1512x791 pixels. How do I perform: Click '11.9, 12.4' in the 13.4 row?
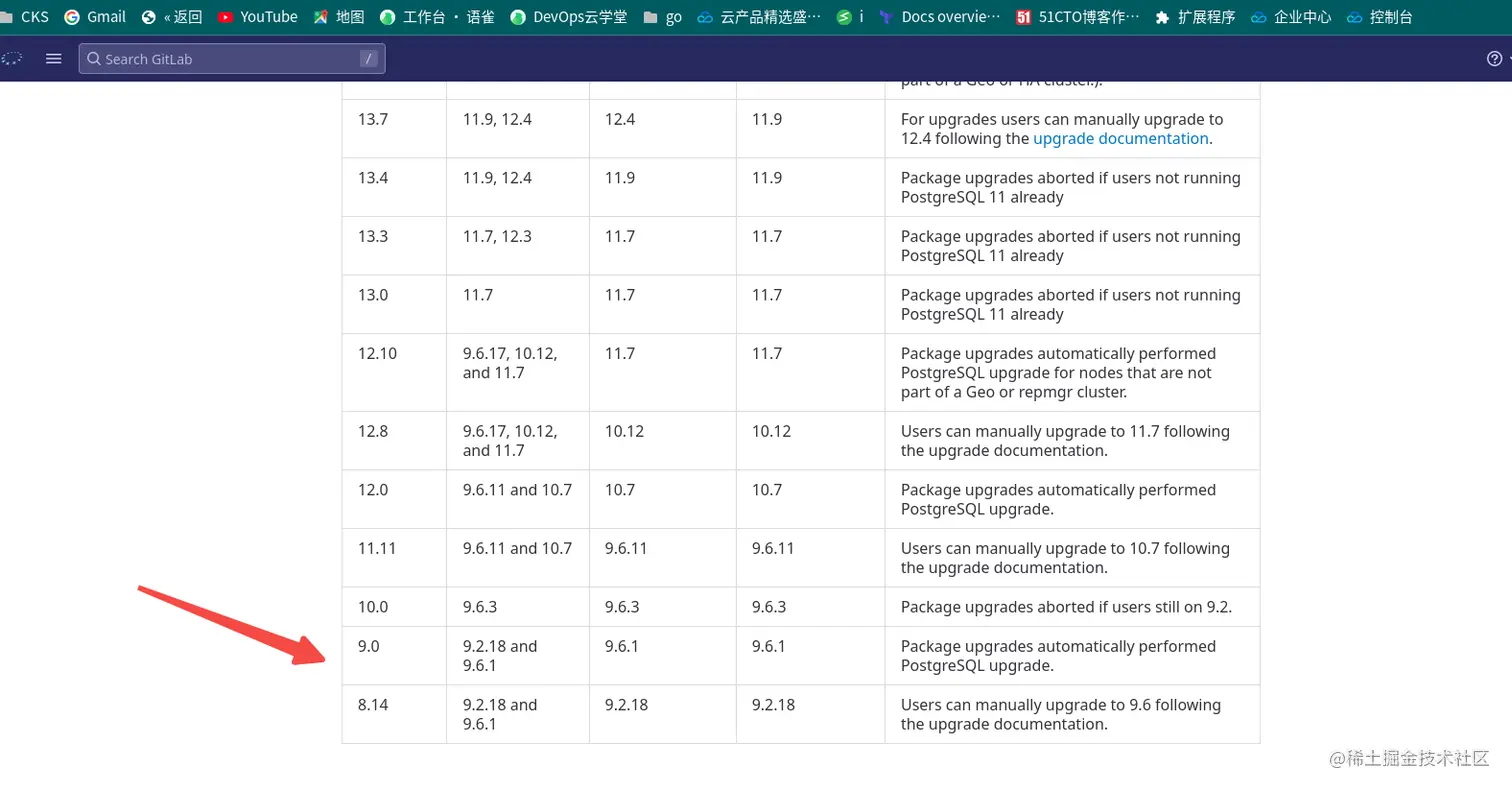pyautogui.click(x=497, y=178)
